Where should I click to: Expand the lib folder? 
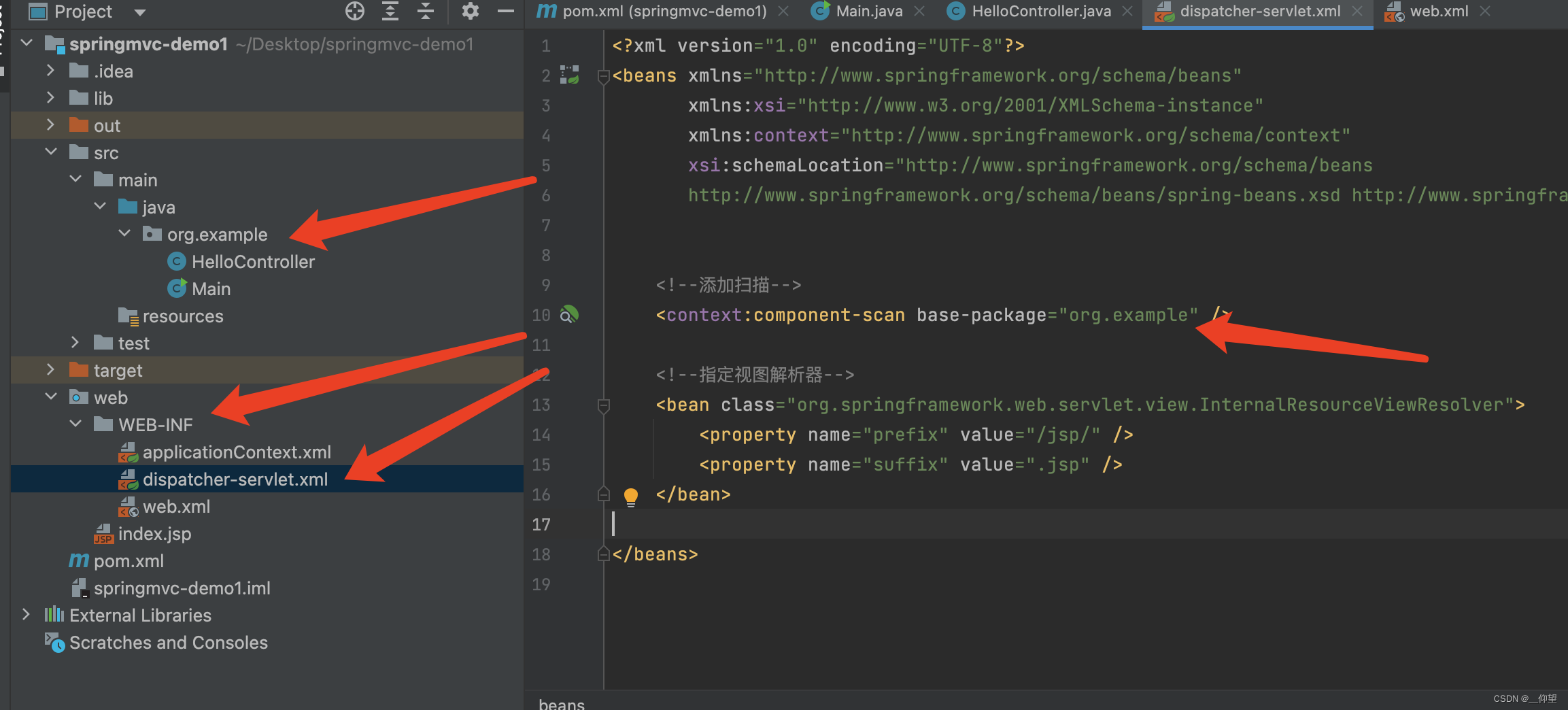[50, 98]
